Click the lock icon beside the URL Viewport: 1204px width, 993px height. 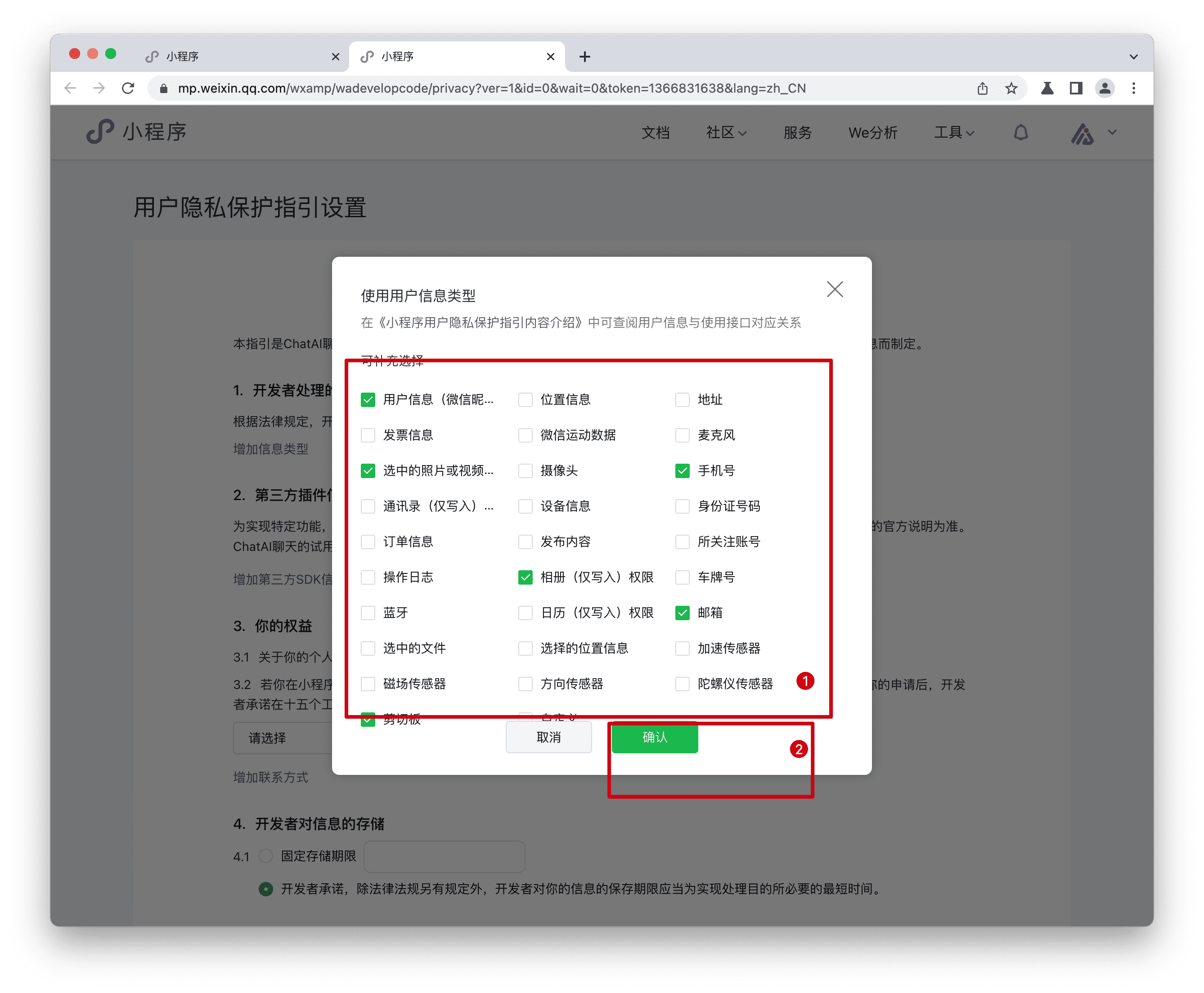164,88
